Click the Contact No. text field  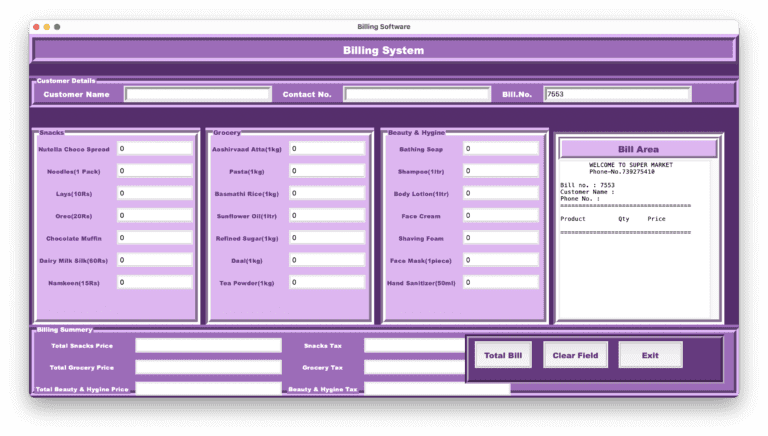click(x=418, y=94)
